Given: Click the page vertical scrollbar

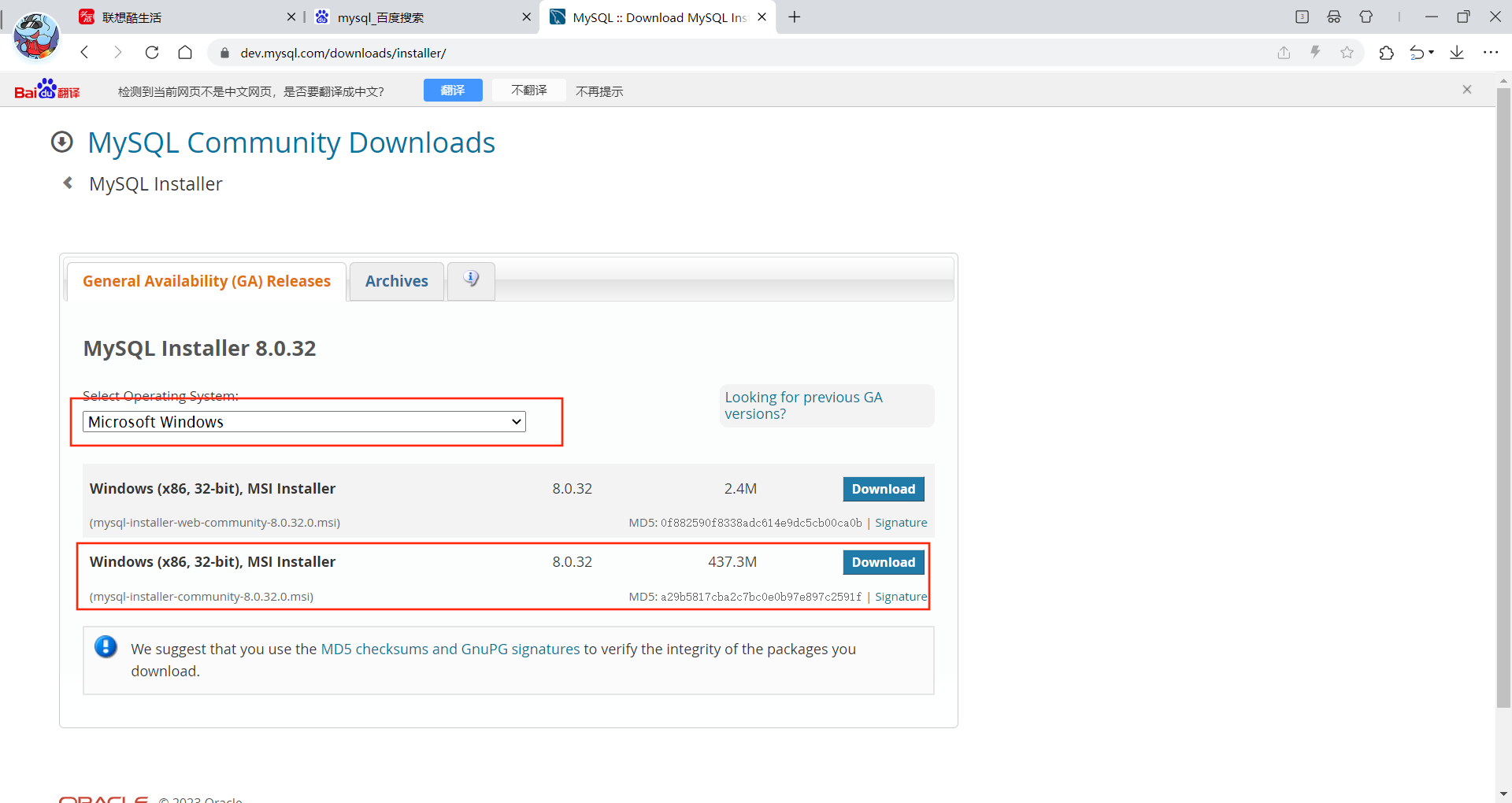Looking at the screenshot, I should pos(1503,398).
